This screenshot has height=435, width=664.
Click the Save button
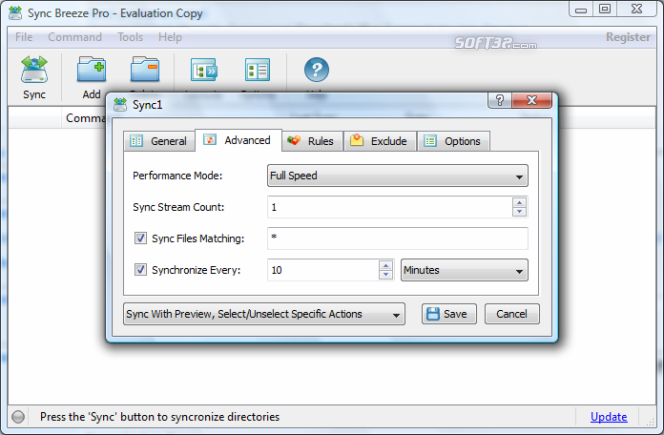click(449, 314)
